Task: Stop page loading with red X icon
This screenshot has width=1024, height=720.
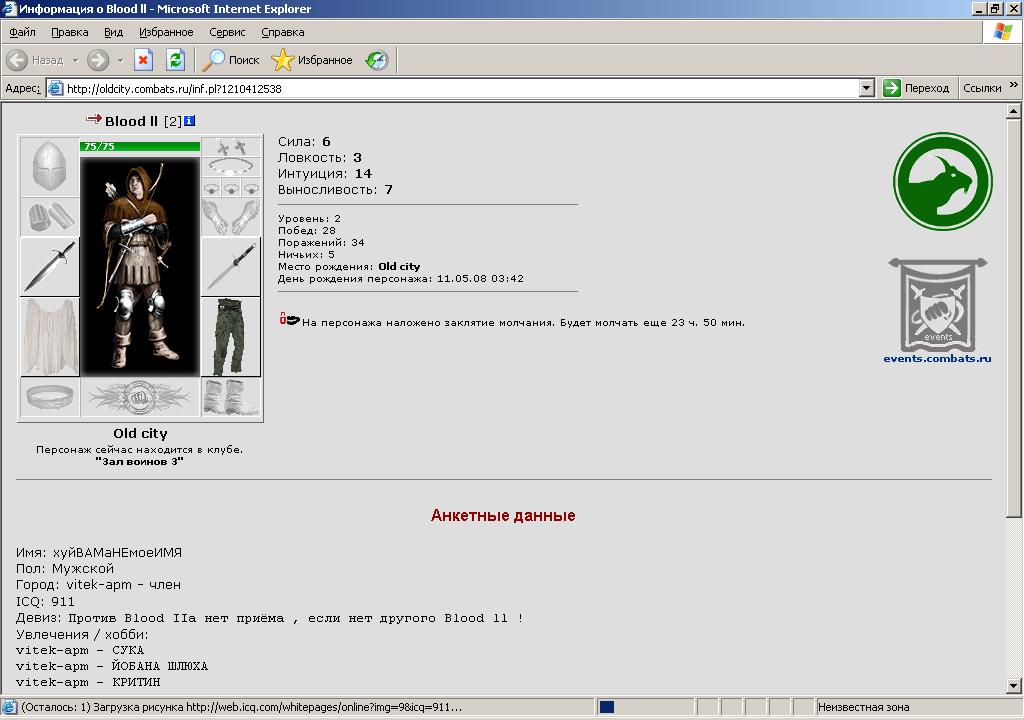Action: tap(143, 60)
